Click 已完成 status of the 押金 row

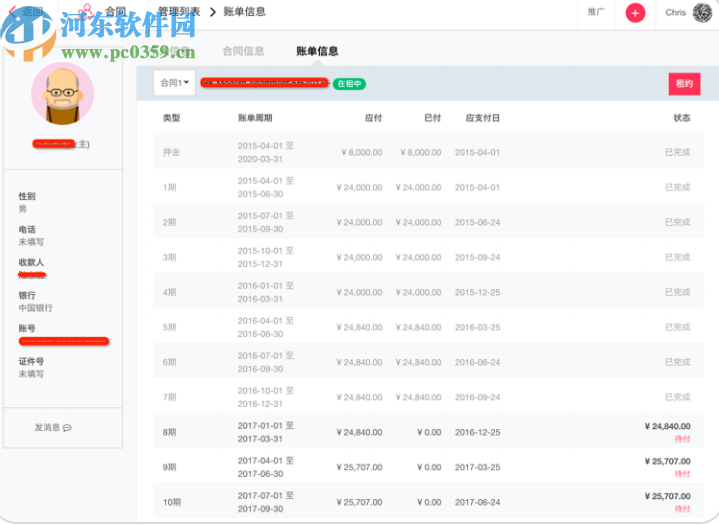[x=678, y=152]
